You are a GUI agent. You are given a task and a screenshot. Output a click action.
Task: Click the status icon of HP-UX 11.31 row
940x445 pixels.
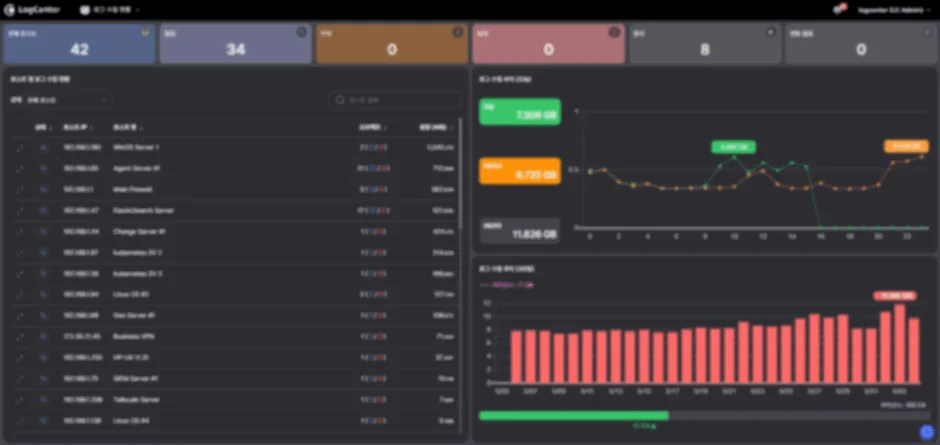[43, 358]
